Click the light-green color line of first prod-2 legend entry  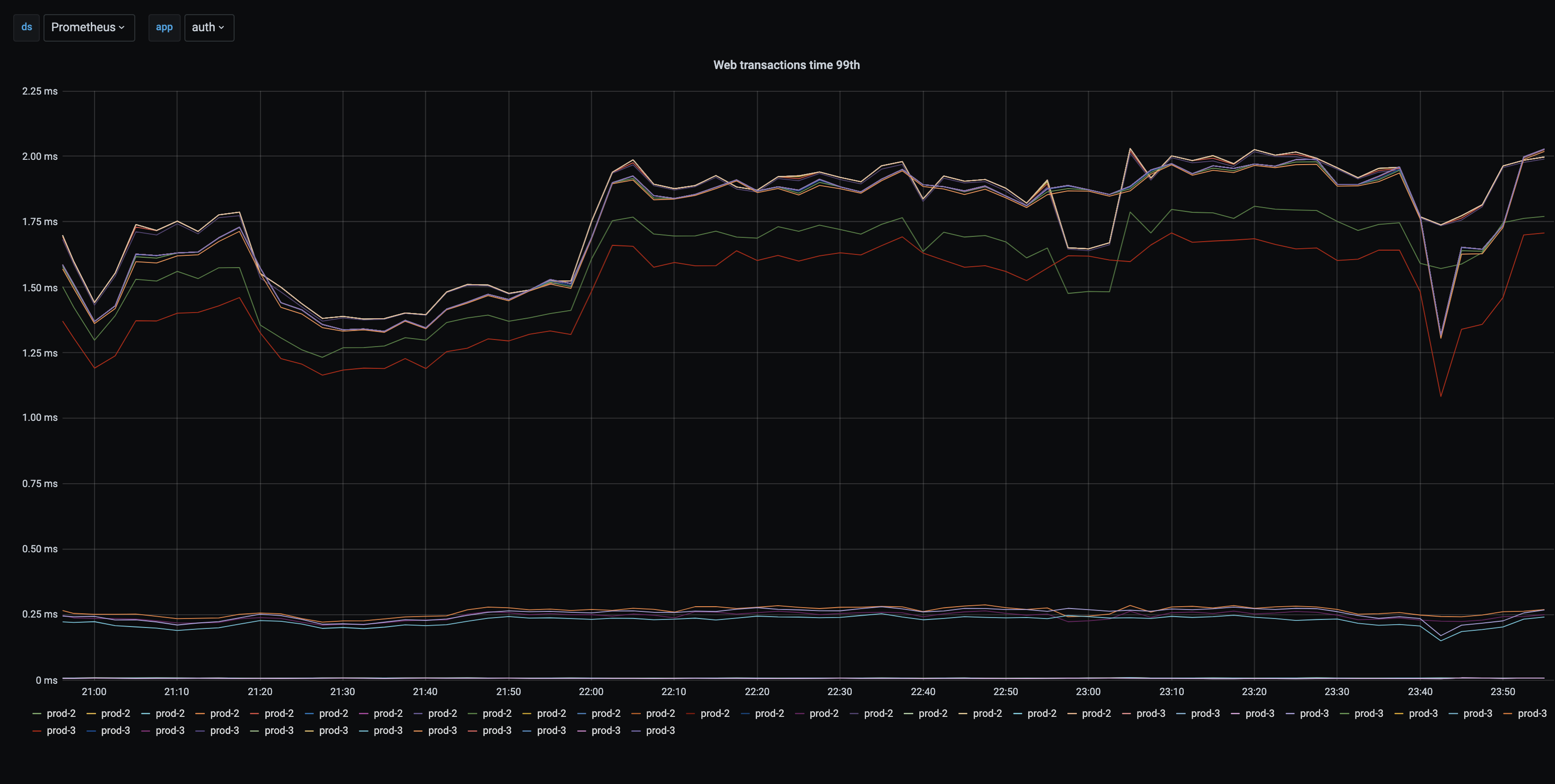point(37,714)
